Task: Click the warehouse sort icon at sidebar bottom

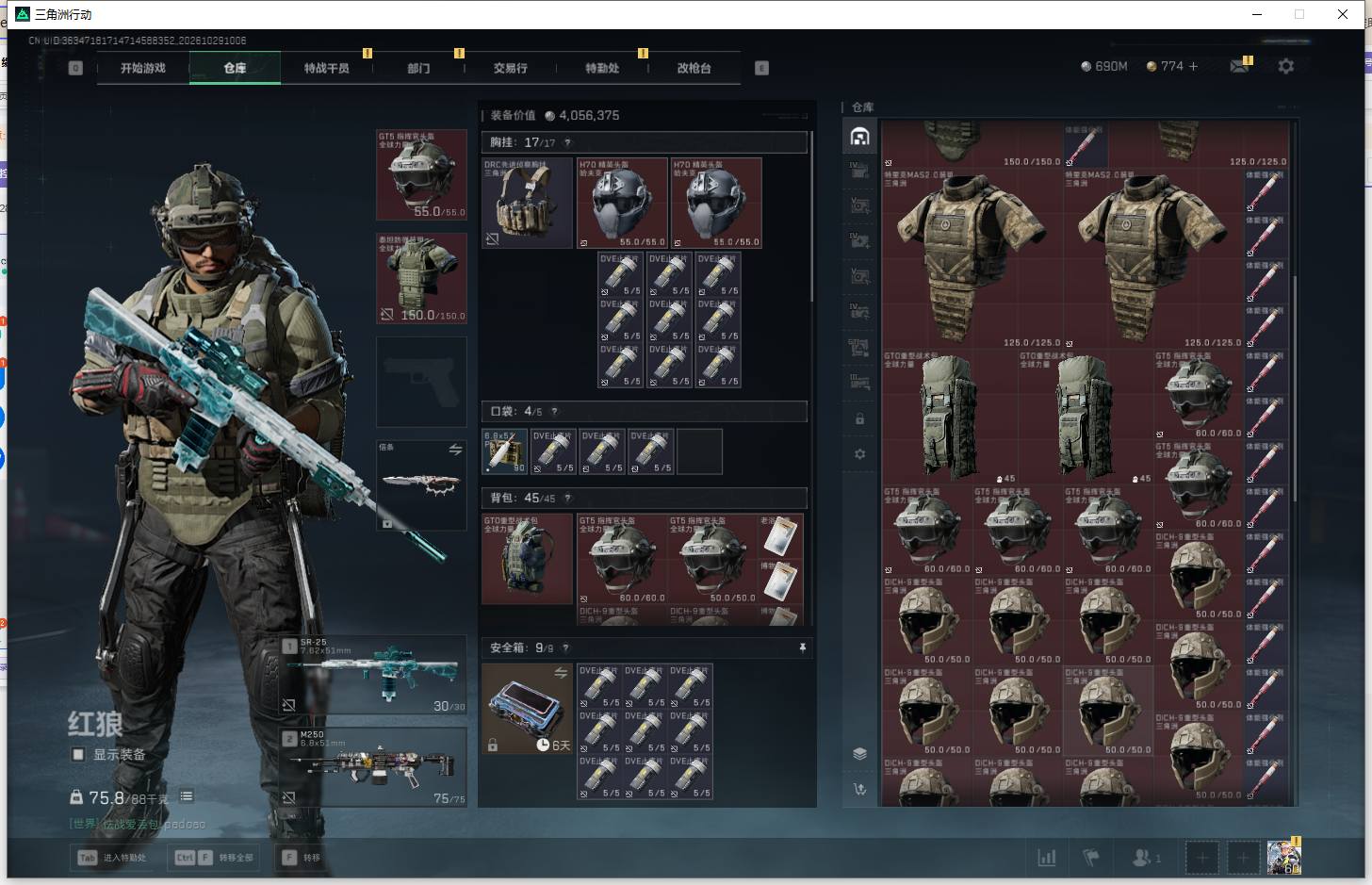Action: [x=859, y=789]
